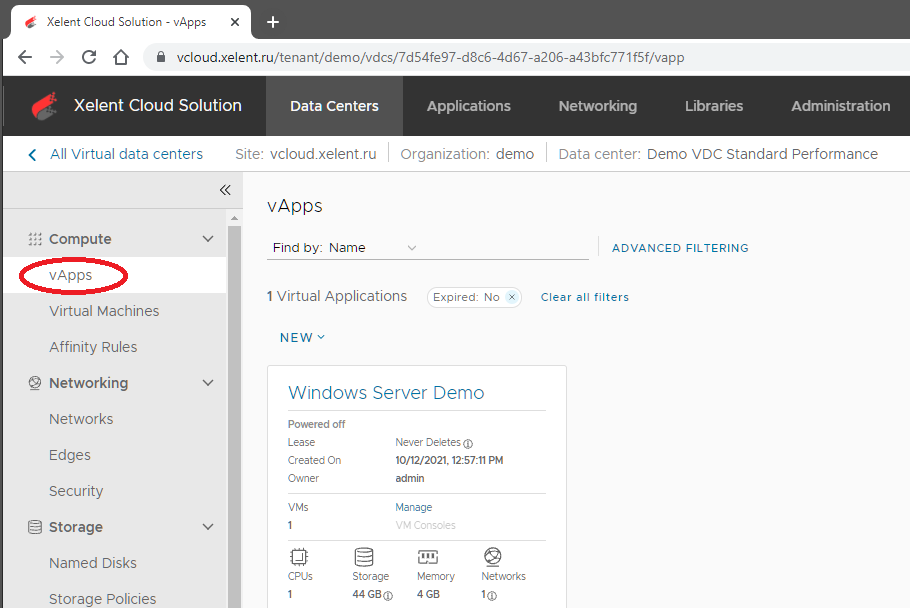
Task: Click the Storage cylinder icon on card
Action: point(364,557)
